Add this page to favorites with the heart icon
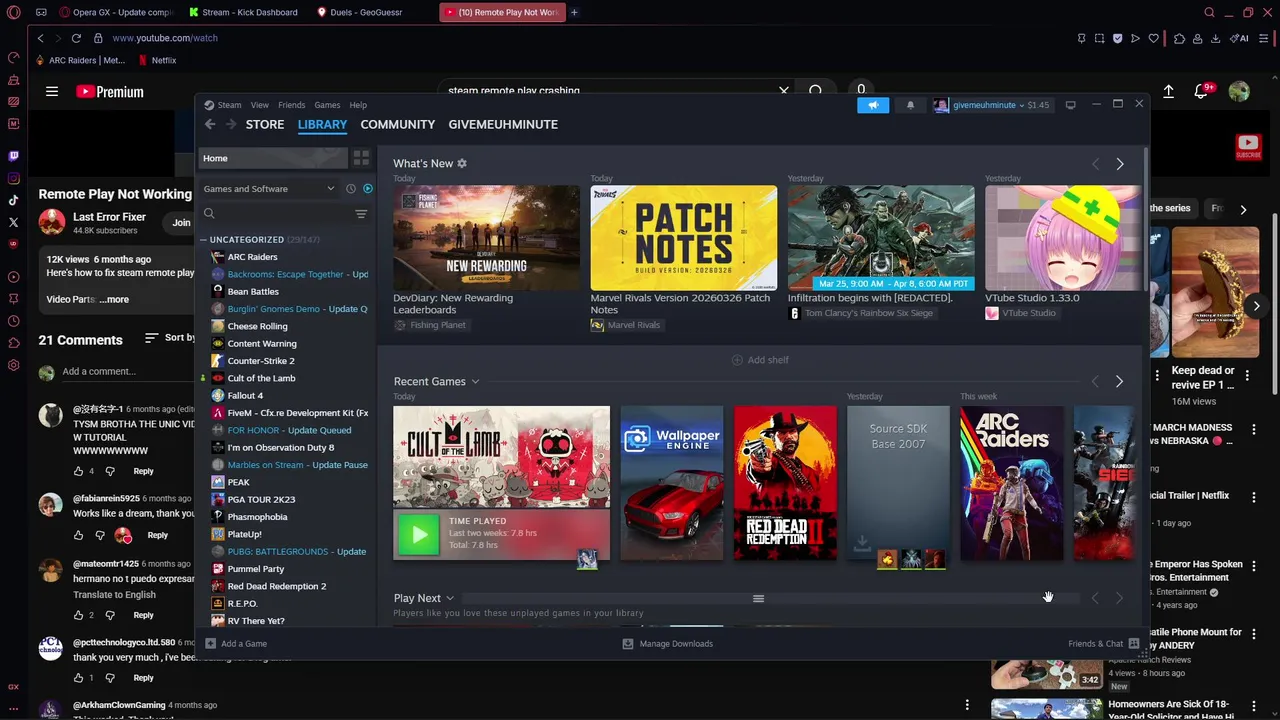The image size is (1280, 720). 1153,39
